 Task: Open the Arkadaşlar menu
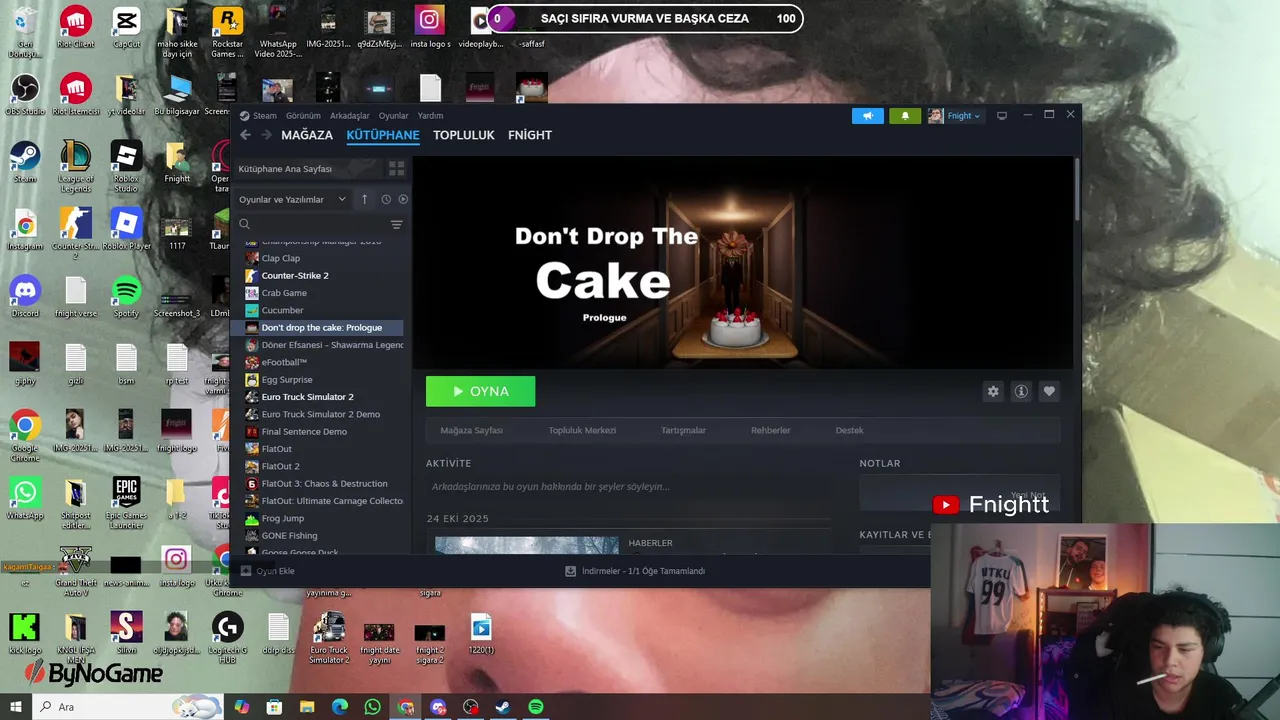click(x=350, y=116)
